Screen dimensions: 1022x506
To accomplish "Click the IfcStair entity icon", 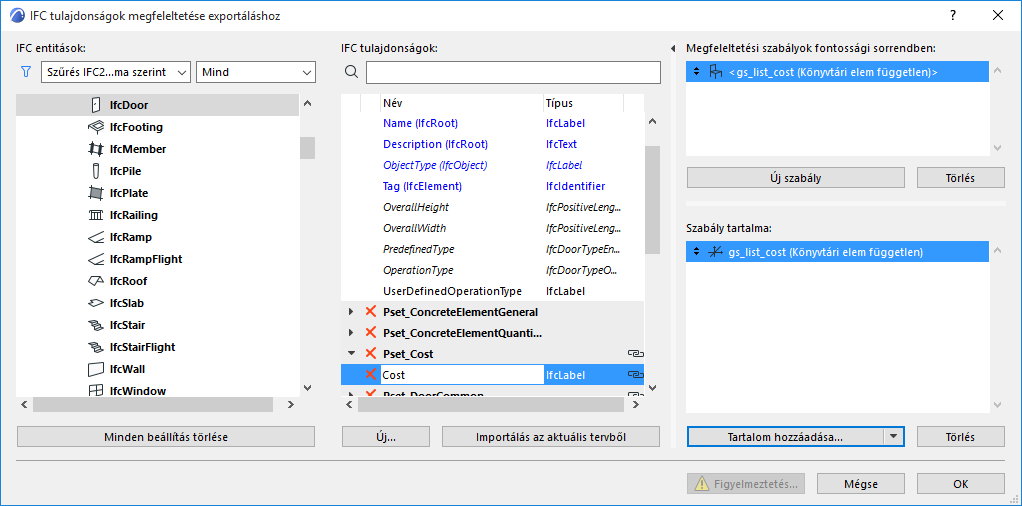I will coord(96,325).
